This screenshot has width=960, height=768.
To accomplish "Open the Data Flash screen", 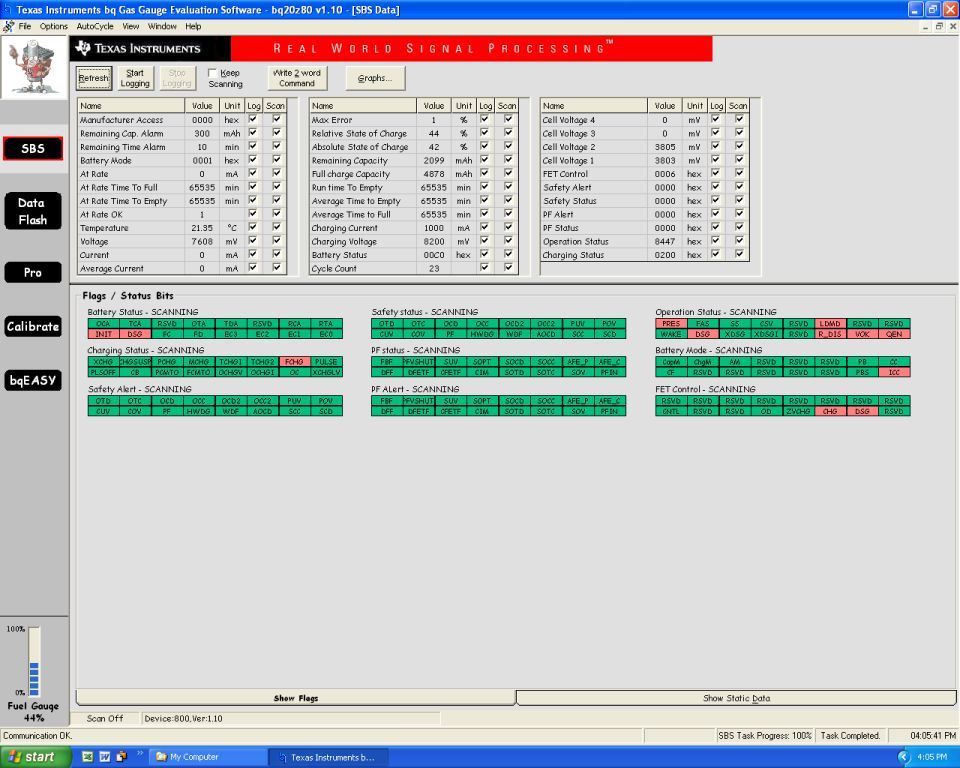I will (33, 211).
